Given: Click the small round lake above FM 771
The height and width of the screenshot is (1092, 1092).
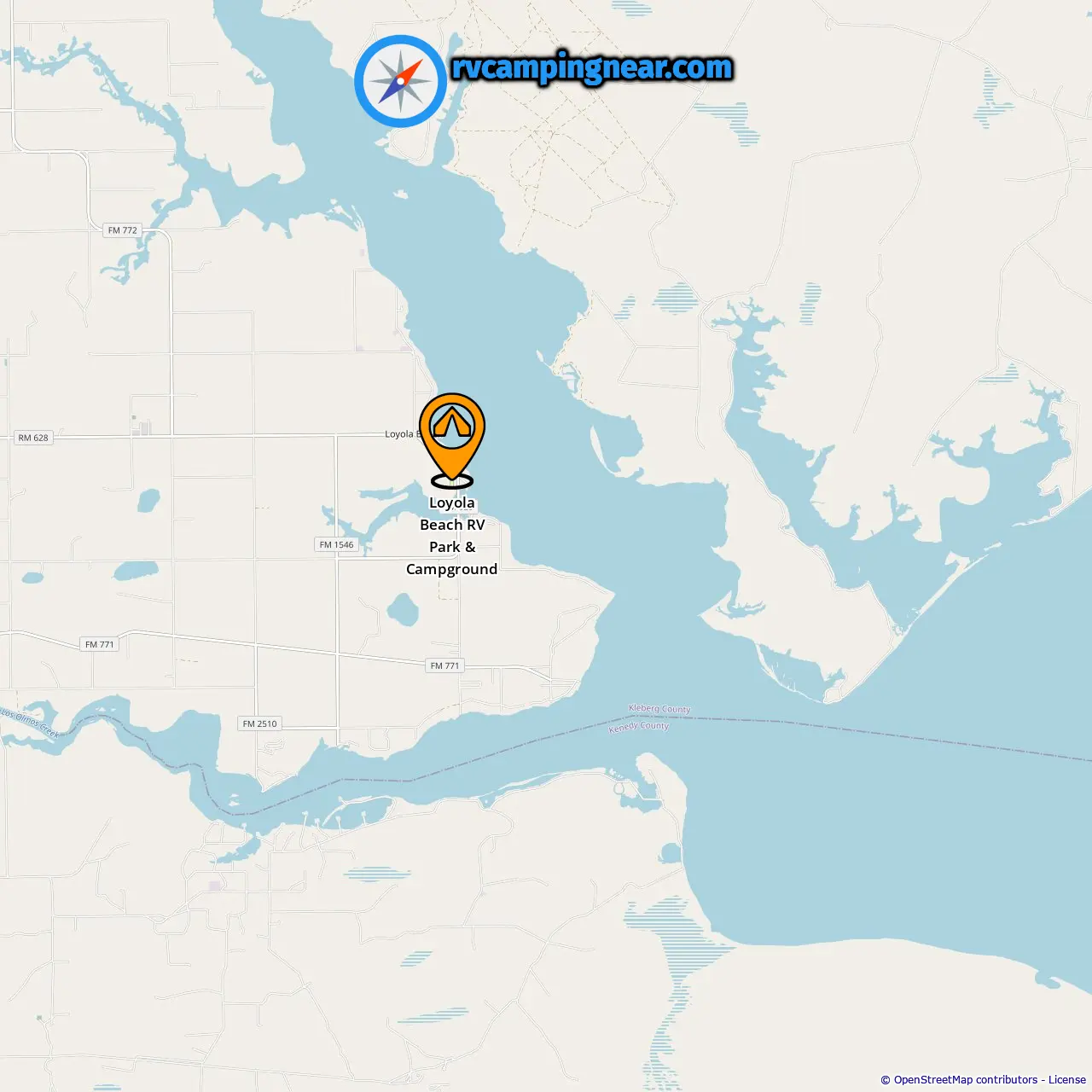Looking at the screenshot, I should 403,608.
